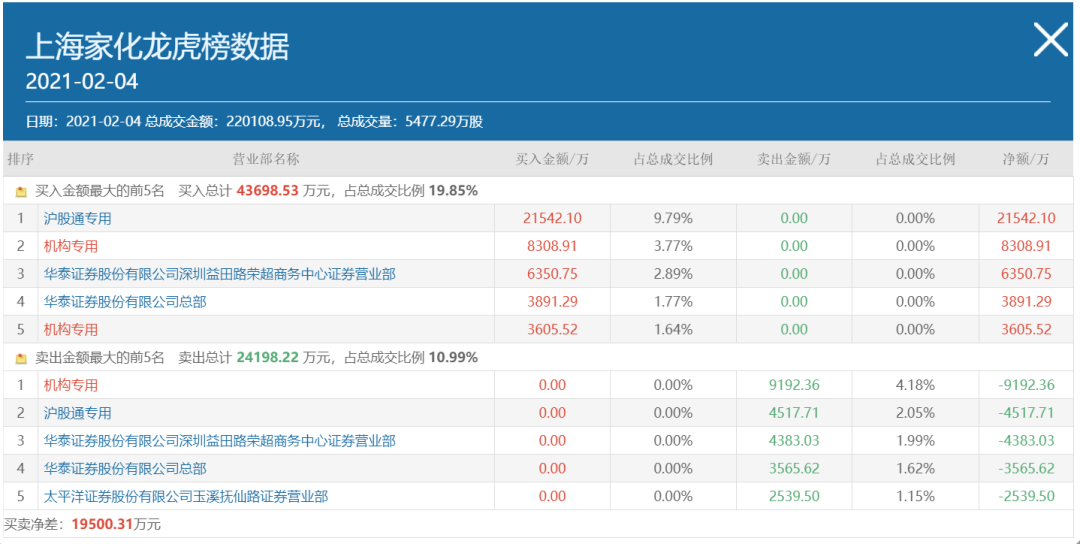The height and width of the screenshot is (544, 1080).
Task: Click the 营业部名称 column header
Action: 266,160
